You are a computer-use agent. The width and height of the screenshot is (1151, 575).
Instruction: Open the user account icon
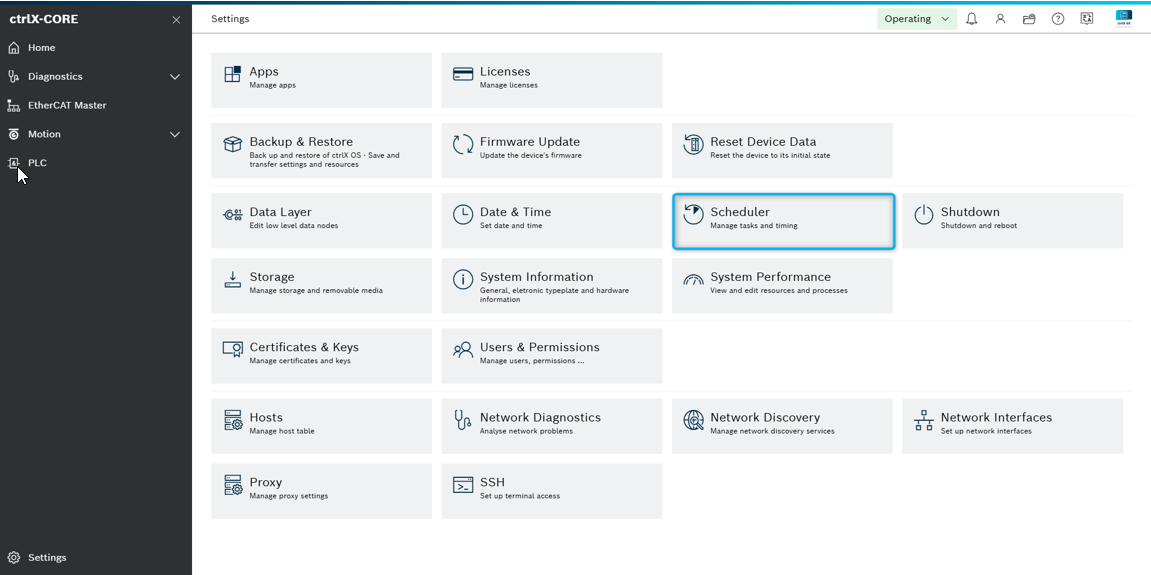pyautogui.click(x=1000, y=19)
